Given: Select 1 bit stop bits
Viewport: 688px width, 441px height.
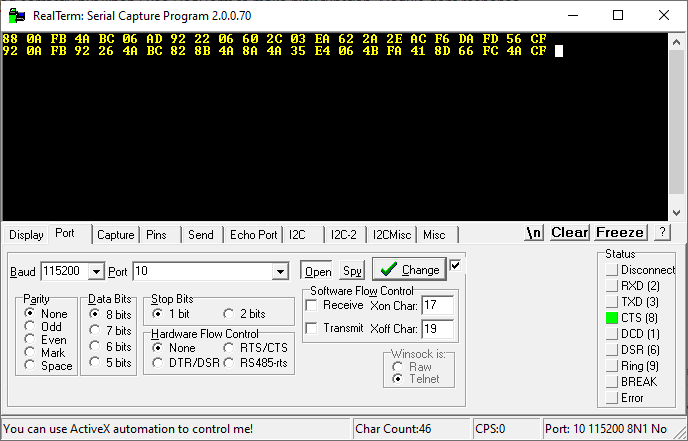Looking at the screenshot, I should (x=171, y=314).
